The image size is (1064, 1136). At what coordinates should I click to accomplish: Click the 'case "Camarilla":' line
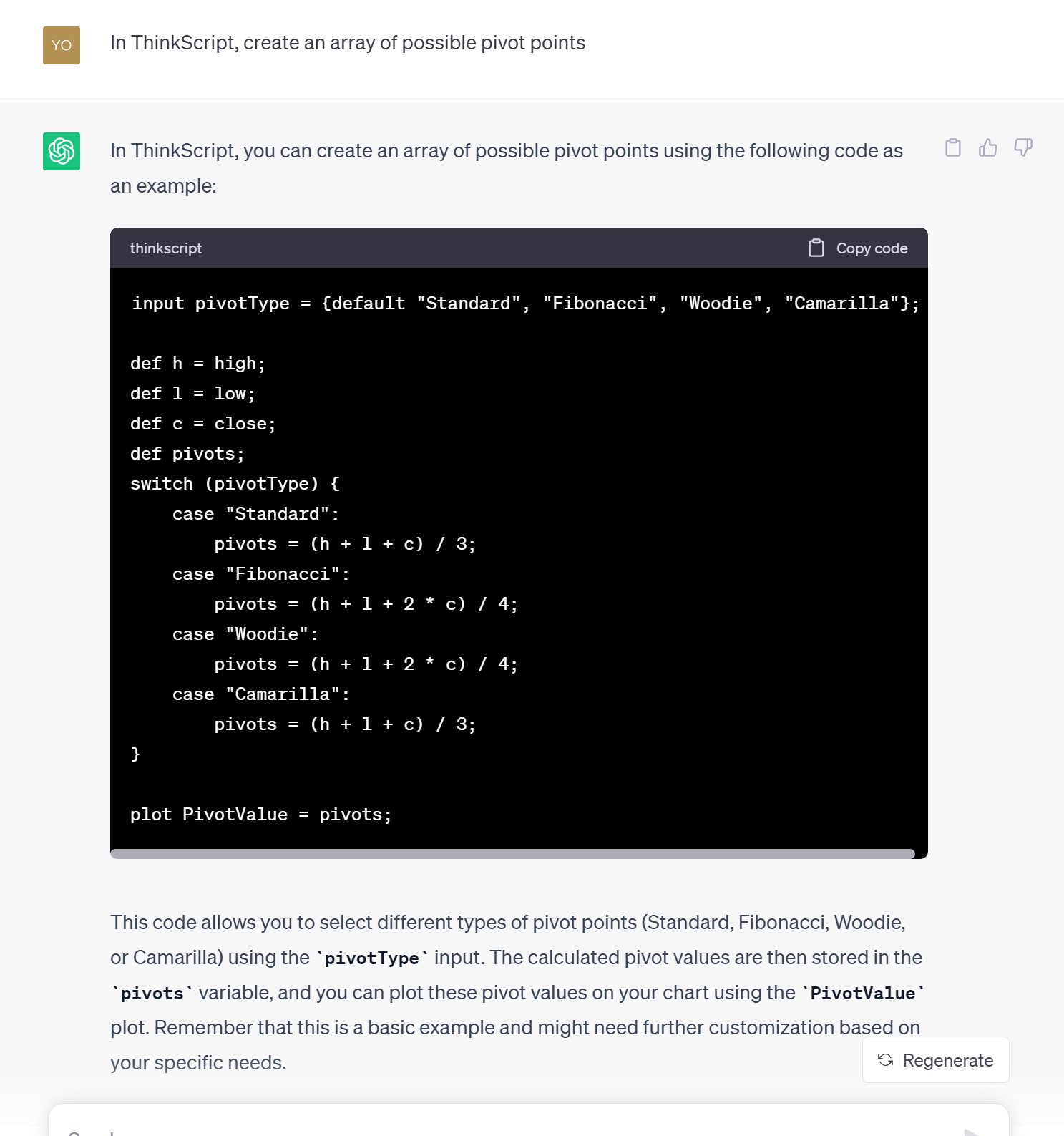point(260,694)
